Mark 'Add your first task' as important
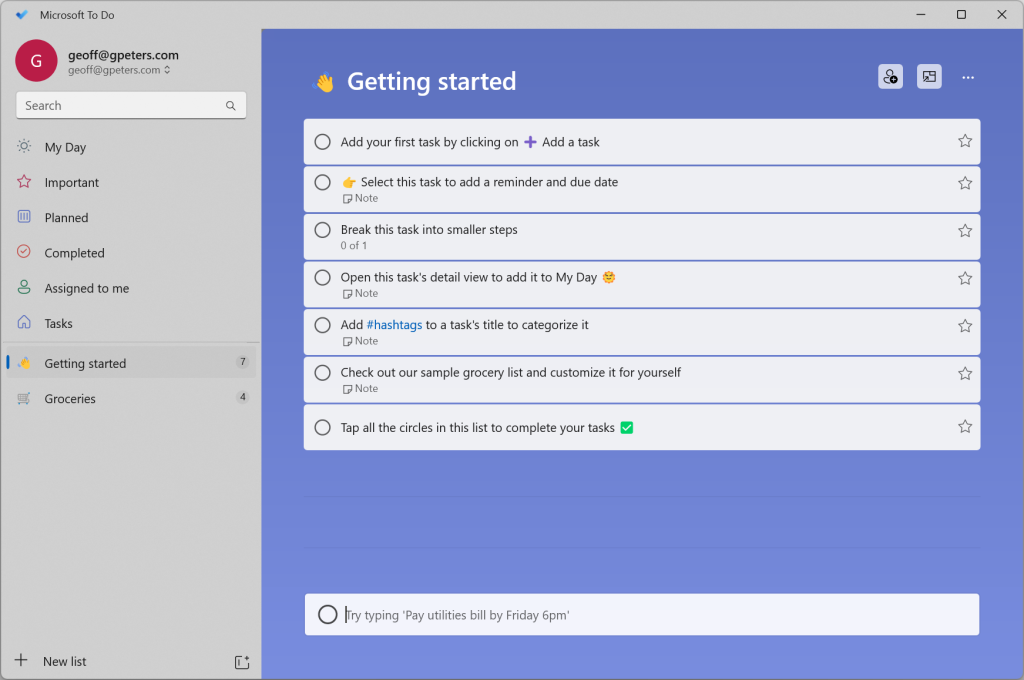1024x680 pixels. (x=965, y=141)
